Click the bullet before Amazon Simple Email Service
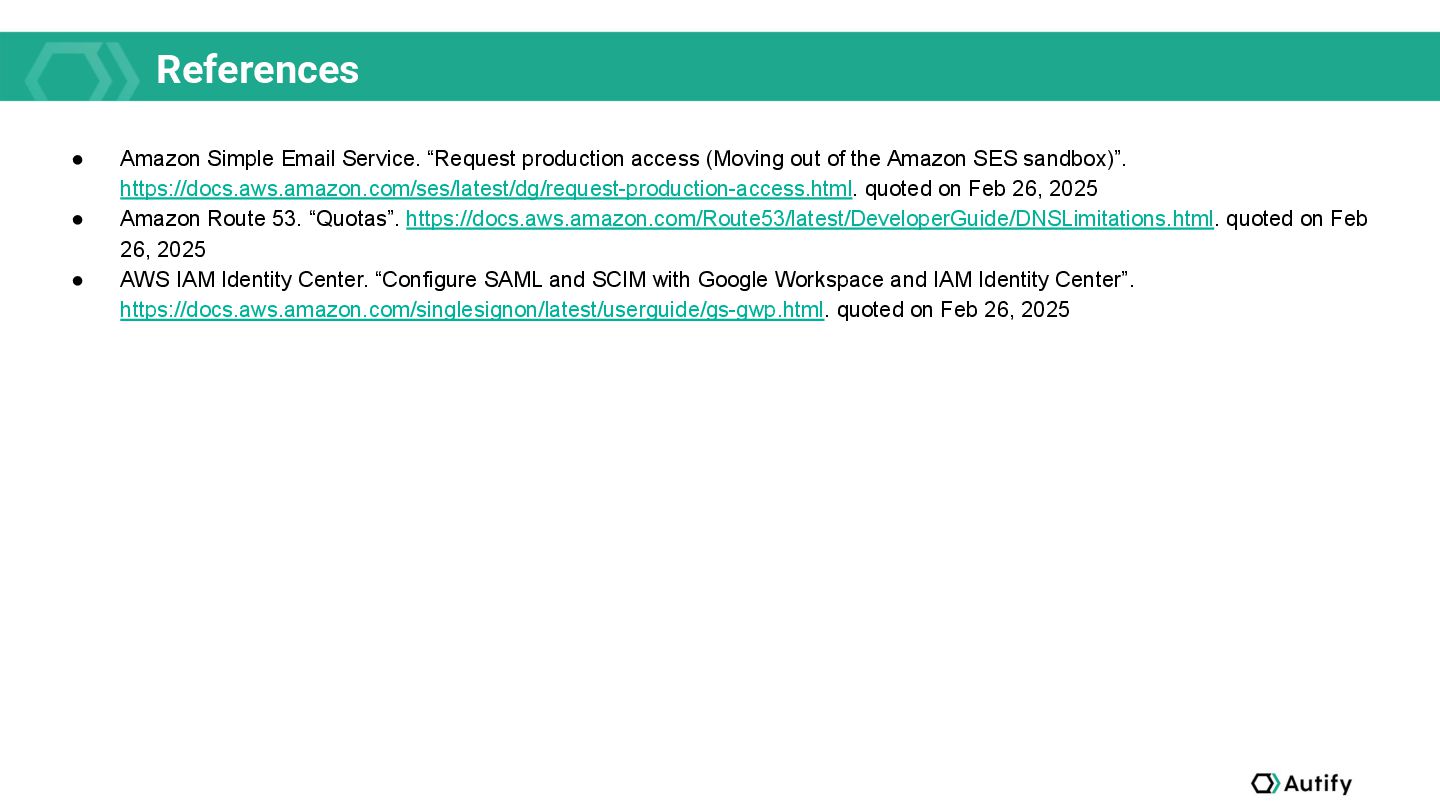The width and height of the screenshot is (1440, 810). pos(77,159)
